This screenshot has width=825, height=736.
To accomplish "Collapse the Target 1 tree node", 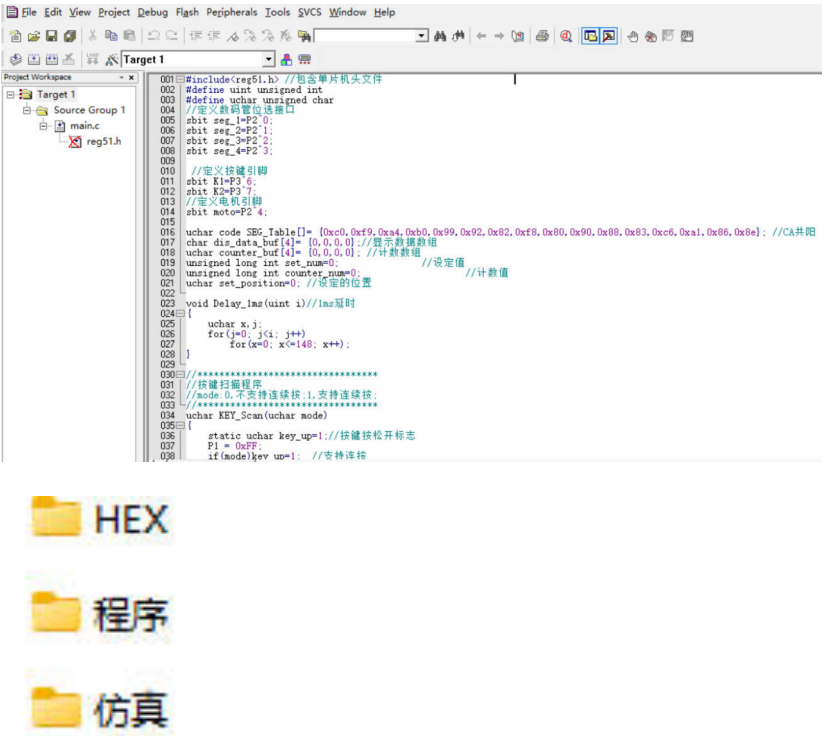I will click(10, 94).
